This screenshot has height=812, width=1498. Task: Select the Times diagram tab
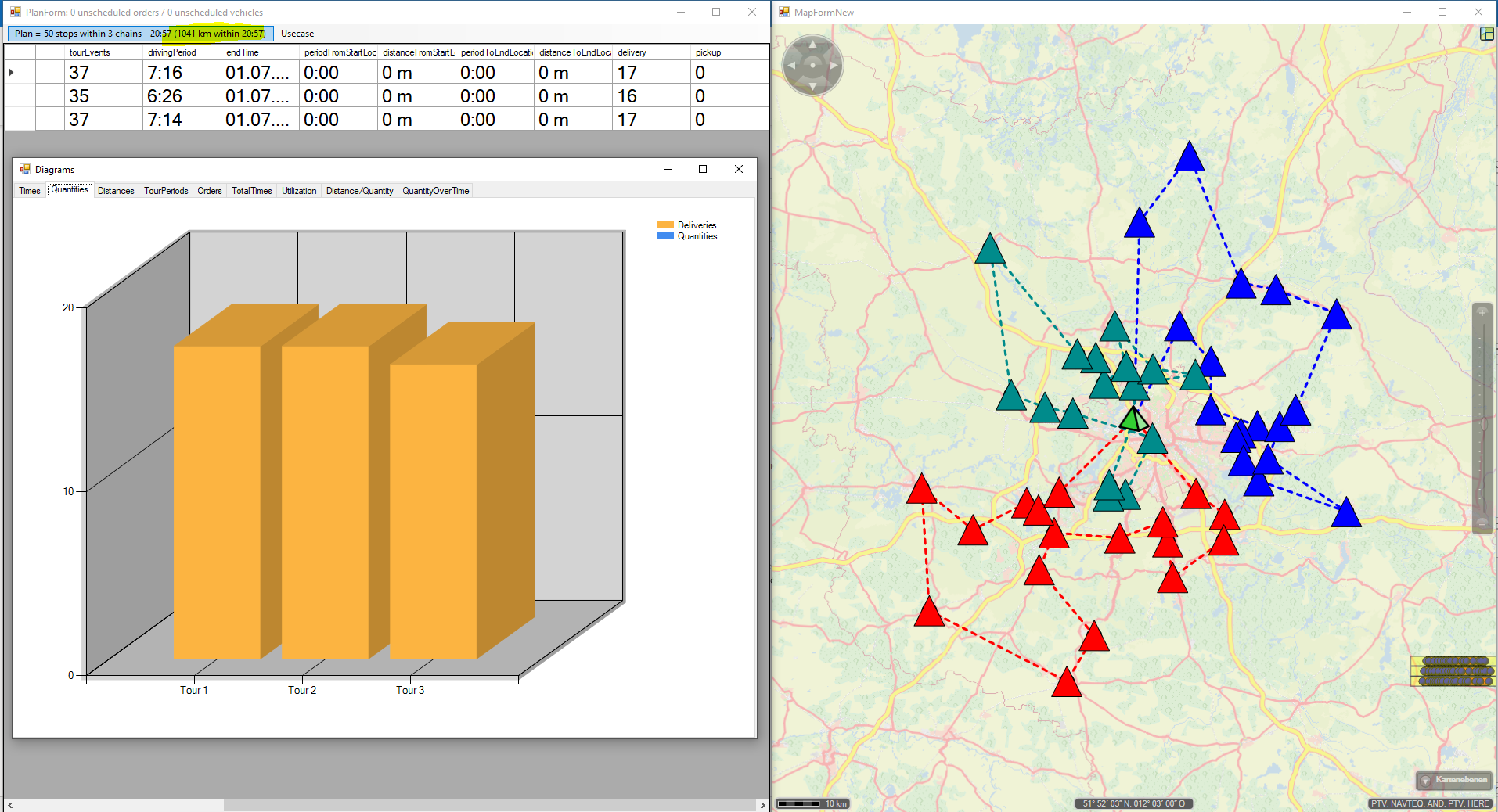(30, 191)
